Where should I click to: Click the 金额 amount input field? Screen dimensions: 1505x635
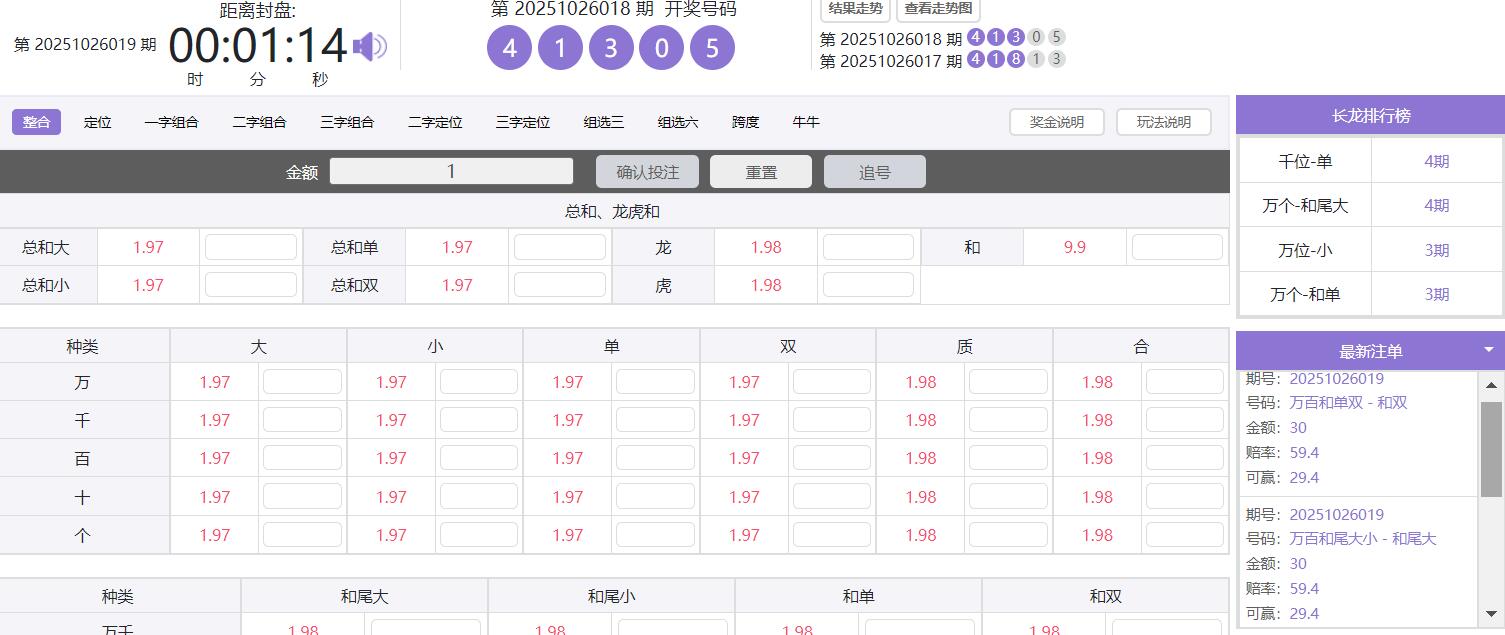click(x=451, y=171)
